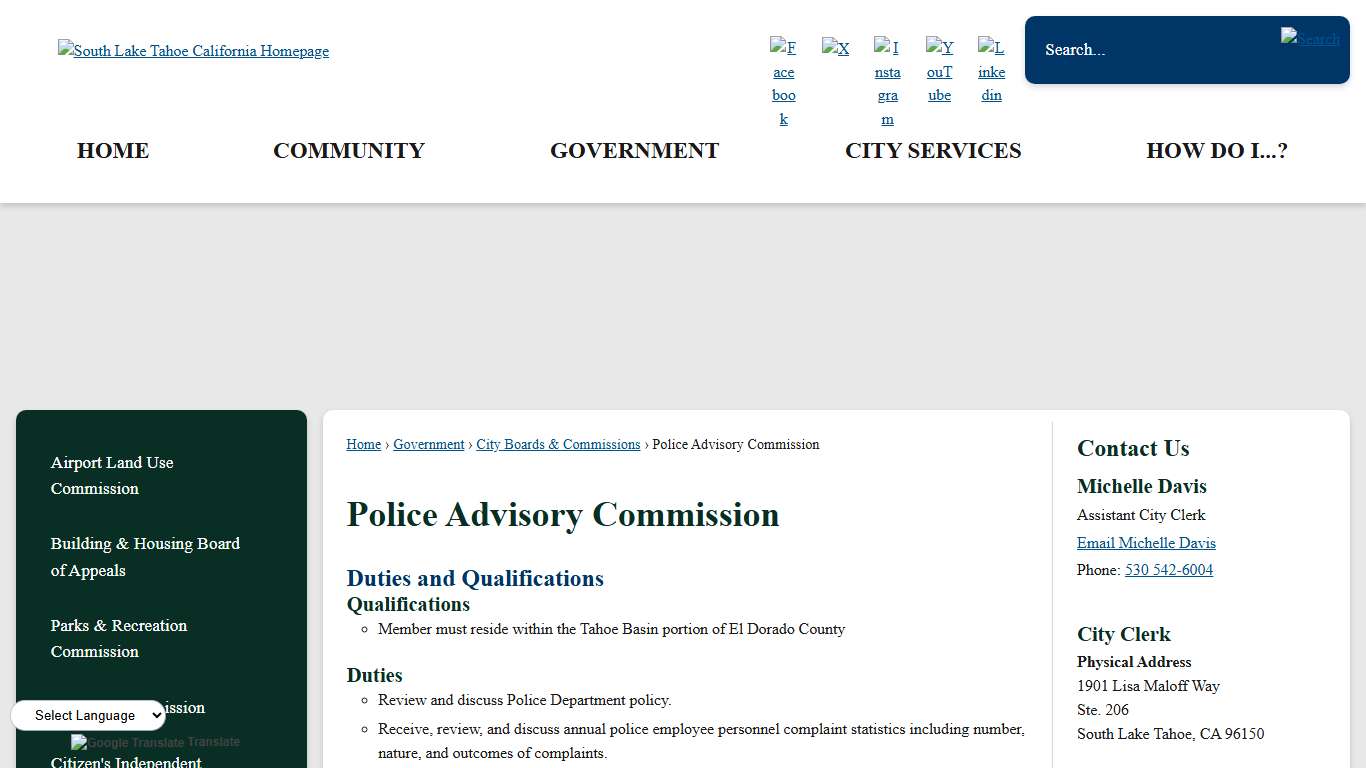Open the Instagram icon
Image resolution: width=1366 pixels, height=768 pixels.
point(887,80)
